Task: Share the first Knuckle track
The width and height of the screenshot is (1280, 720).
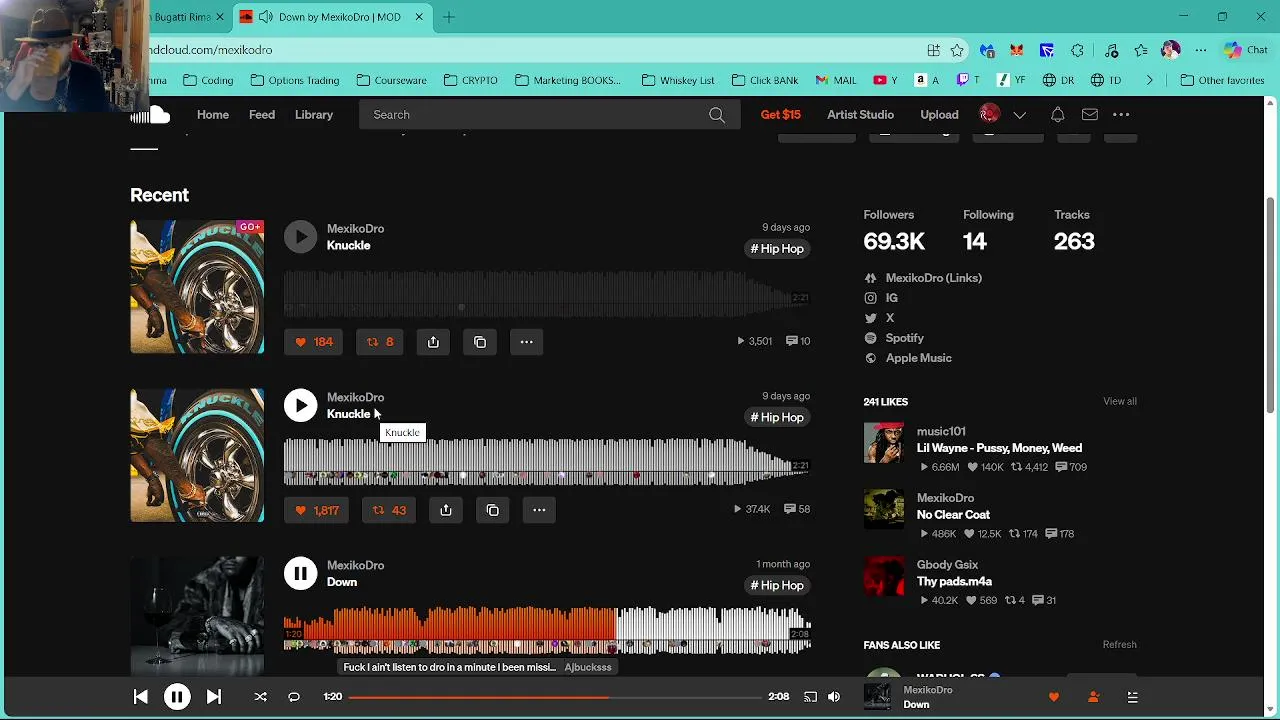Action: point(433,342)
